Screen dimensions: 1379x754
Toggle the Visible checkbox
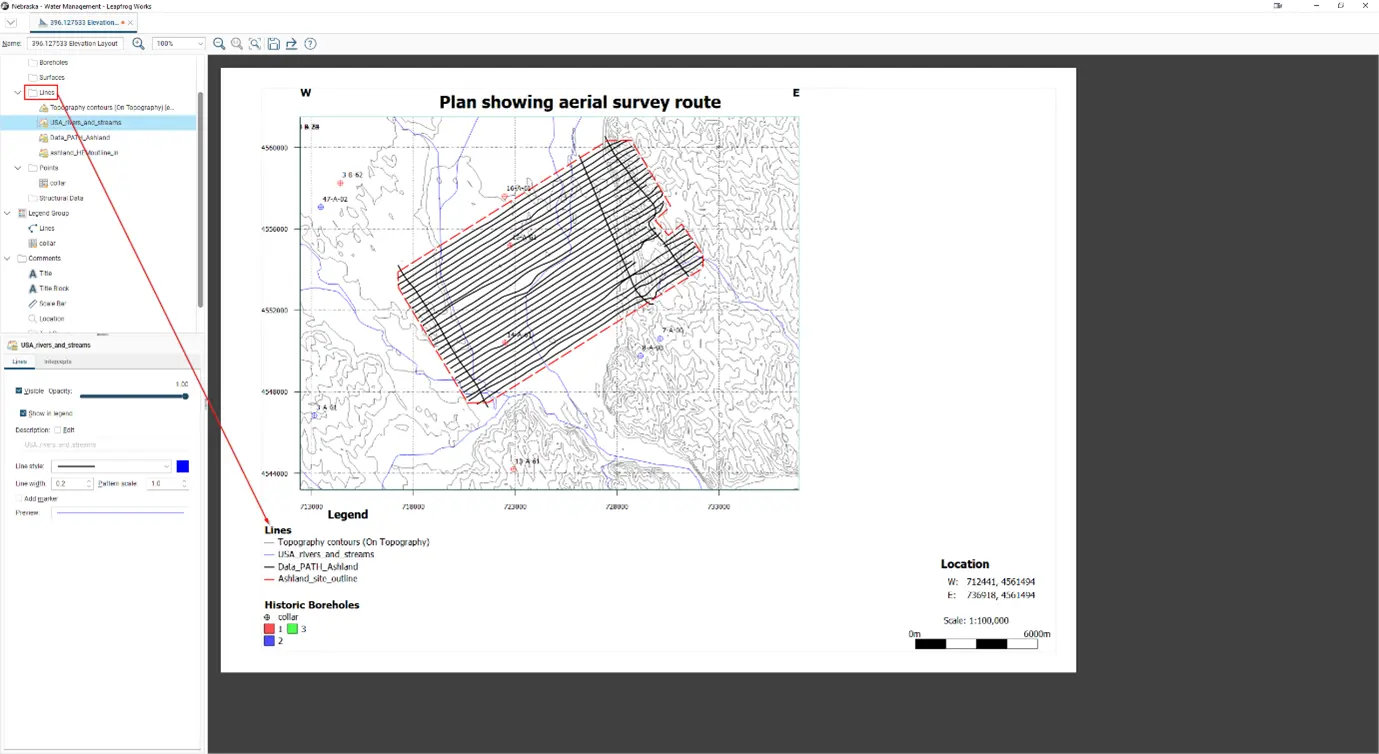[x=19, y=391]
